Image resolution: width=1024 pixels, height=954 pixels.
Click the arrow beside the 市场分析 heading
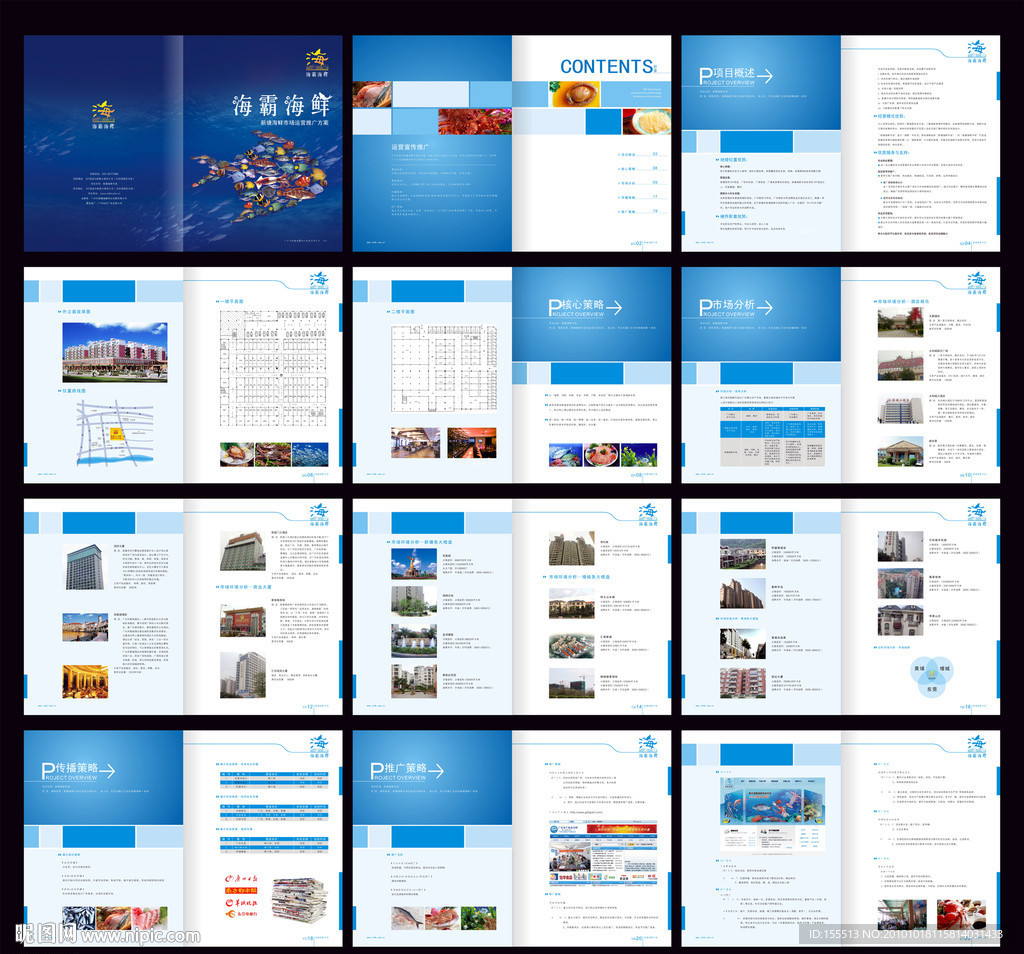point(765,308)
